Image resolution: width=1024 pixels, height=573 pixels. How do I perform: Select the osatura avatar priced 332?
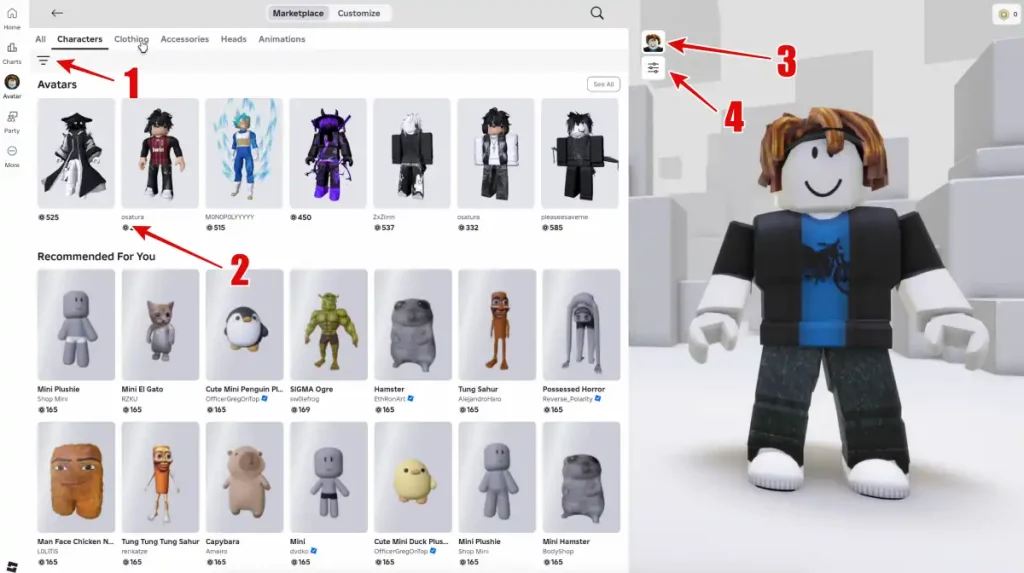[x=496, y=154]
